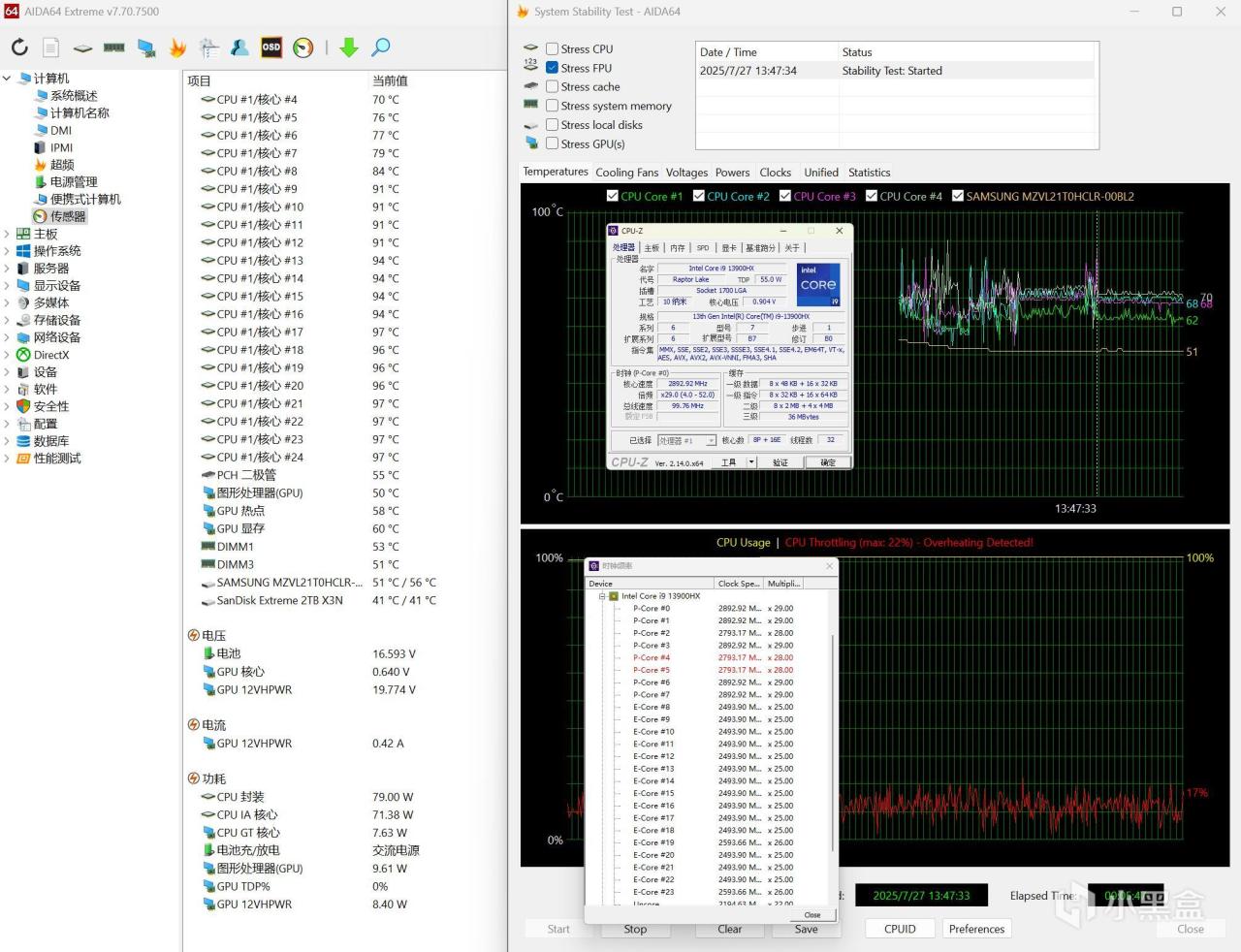Click the memory RAM stick toolbar icon

pyautogui.click(x=114, y=48)
